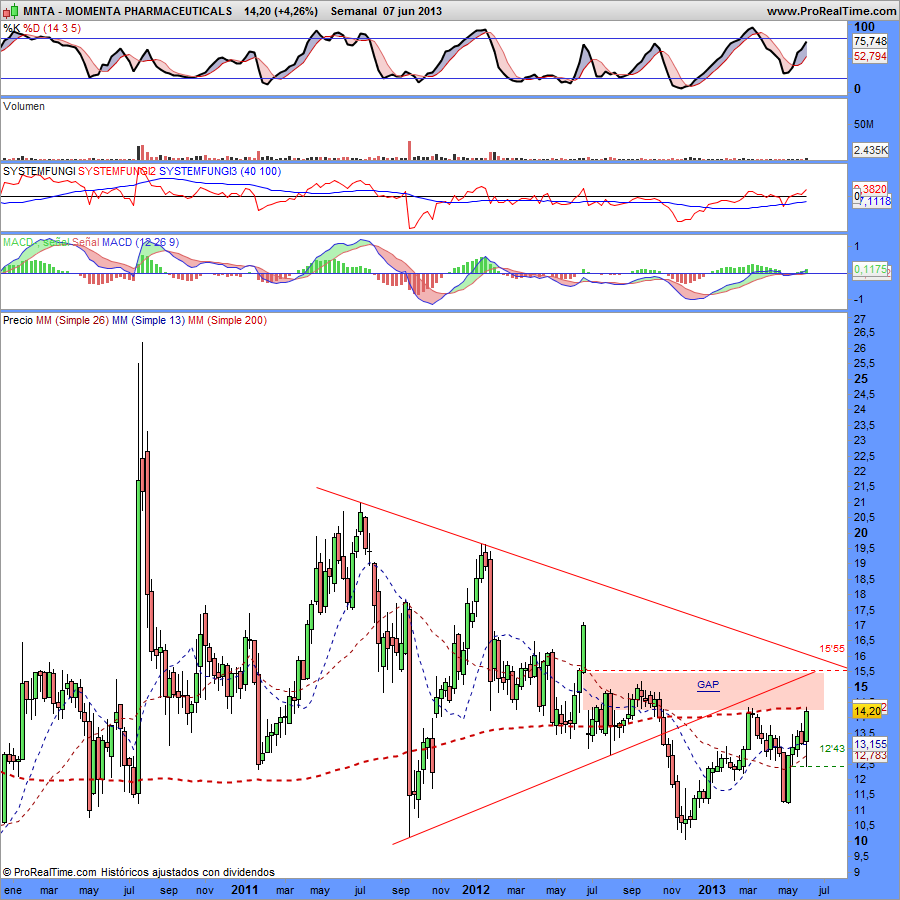Click the 12,783 moving average value tag
Image resolution: width=900 pixels, height=900 pixels.
tap(870, 756)
